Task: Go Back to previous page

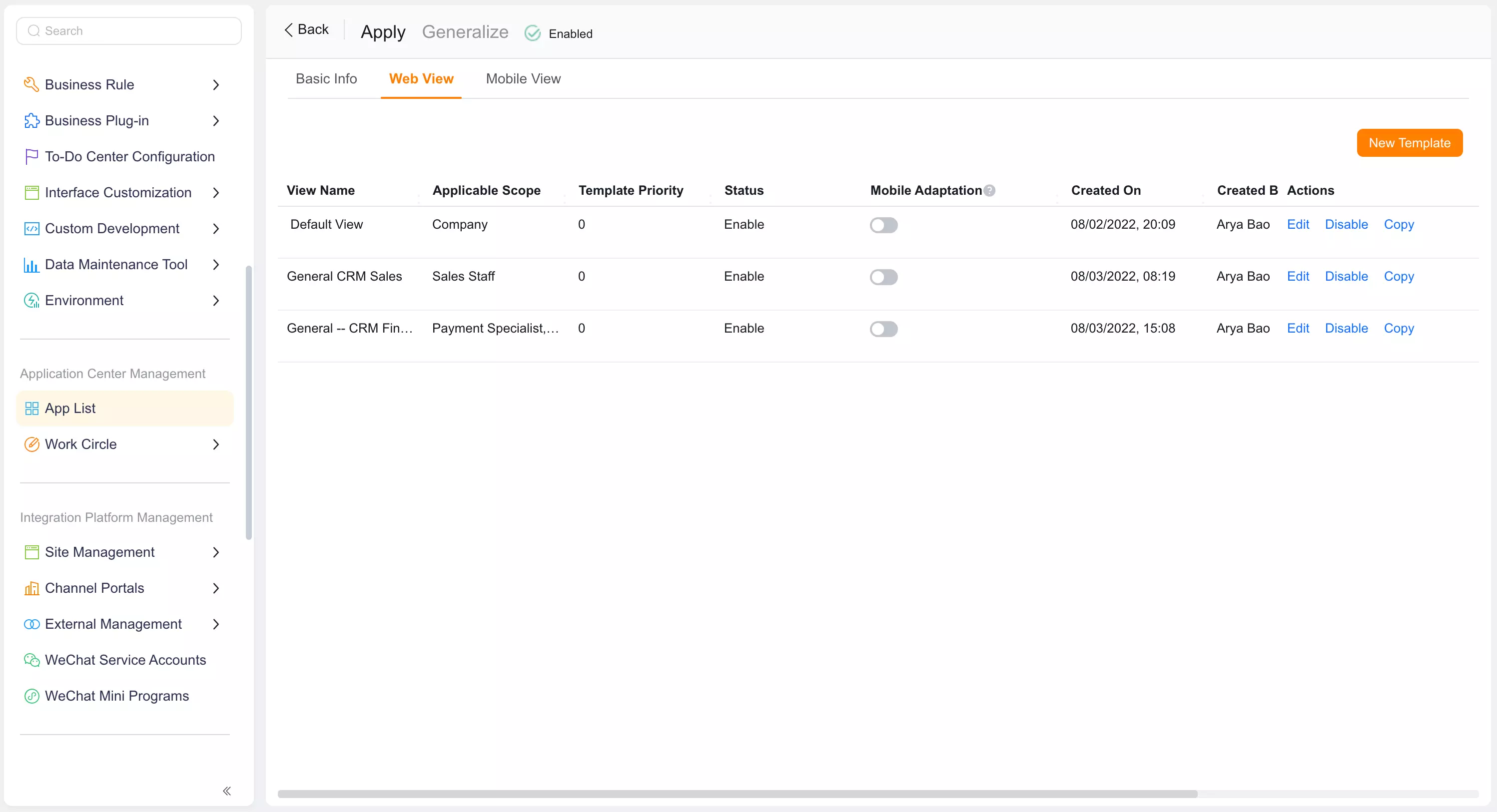Action: click(306, 29)
